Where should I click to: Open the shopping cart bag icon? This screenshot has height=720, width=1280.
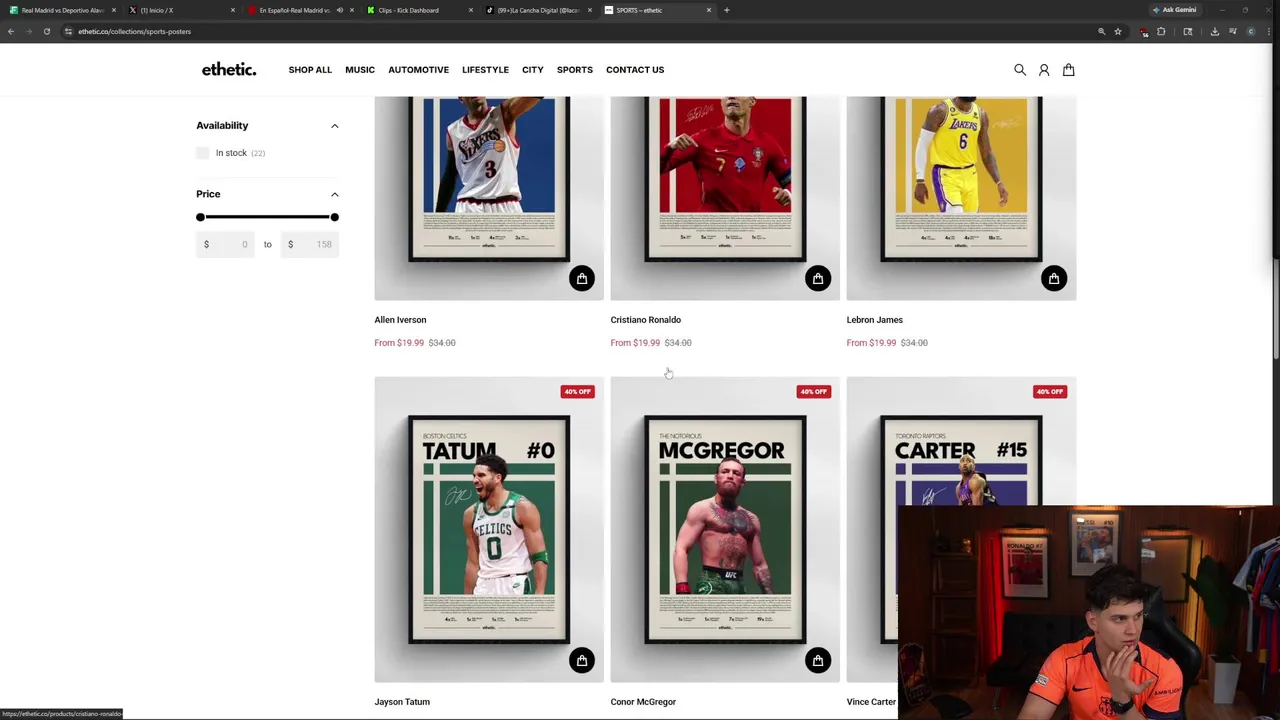pyautogui.click(x=1069, y=70)
